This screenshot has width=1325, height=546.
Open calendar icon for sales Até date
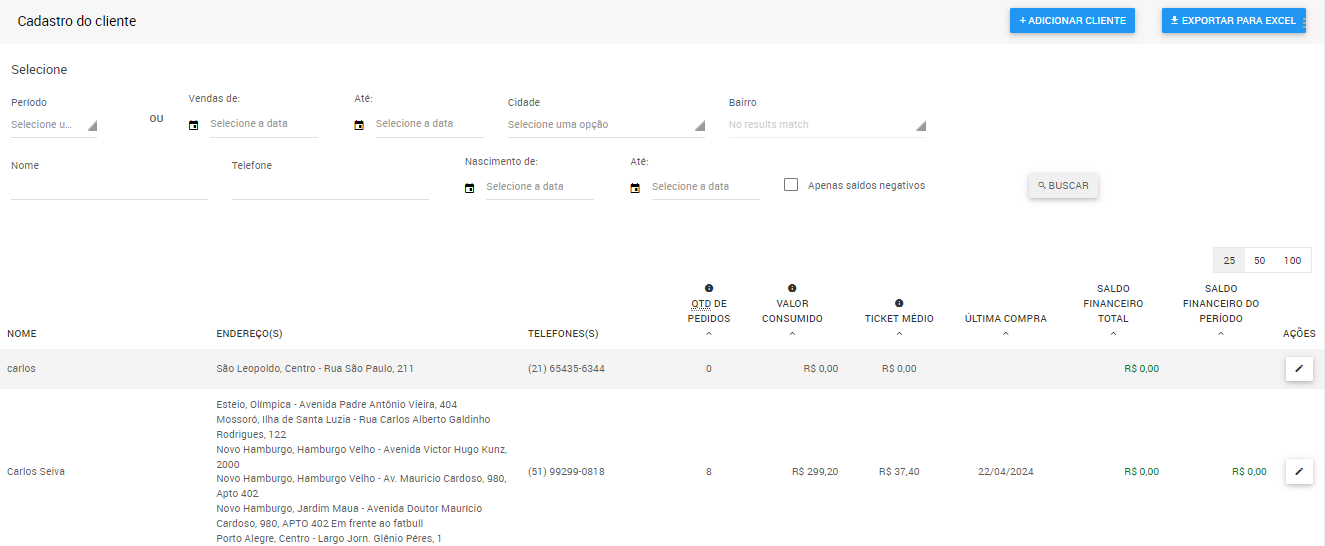pyautogui.click(x=359, y=125)
